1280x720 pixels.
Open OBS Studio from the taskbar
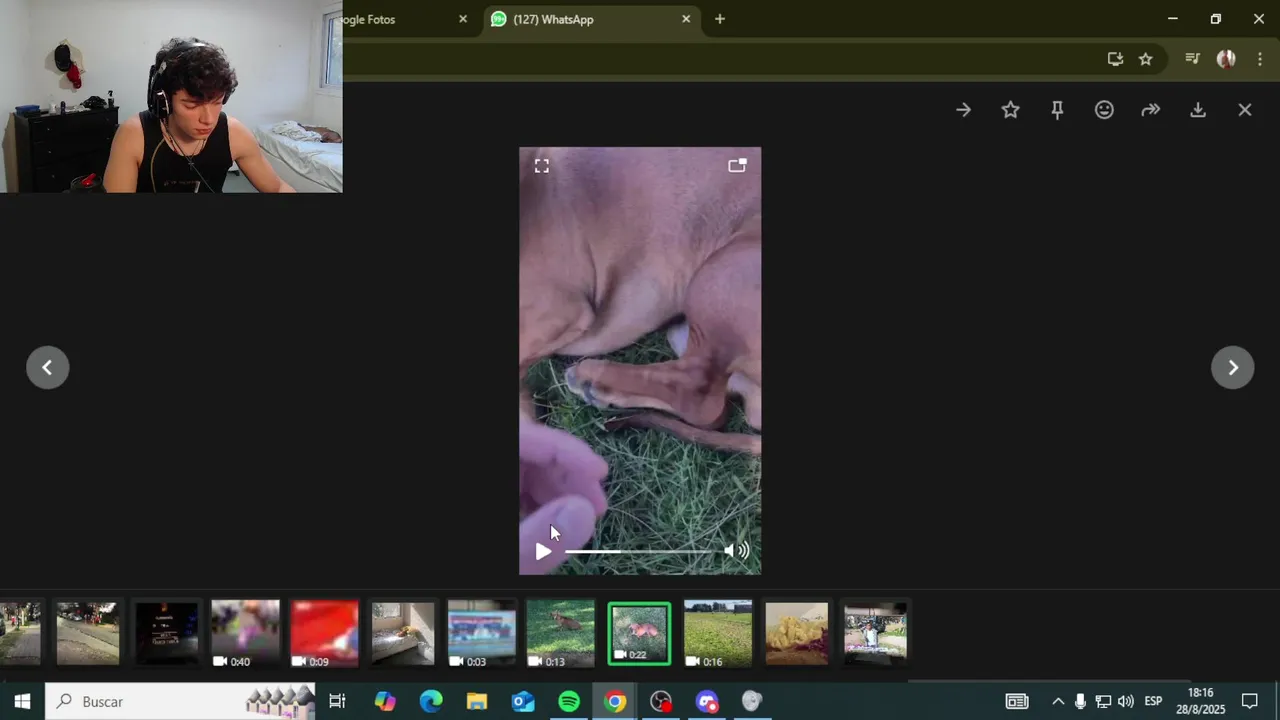click(661, 702)
